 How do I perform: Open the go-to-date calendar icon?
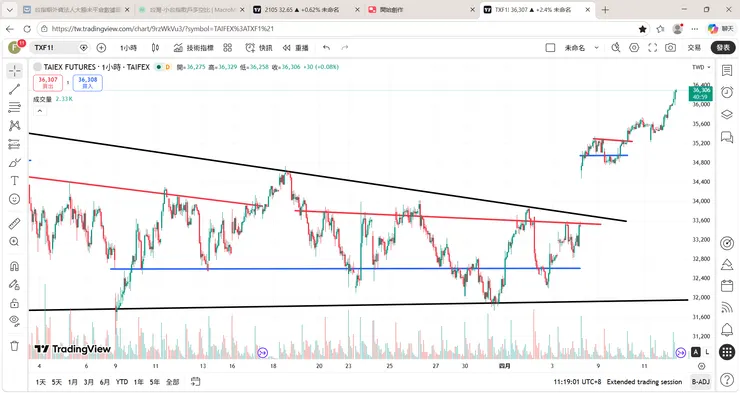(196, 381)
